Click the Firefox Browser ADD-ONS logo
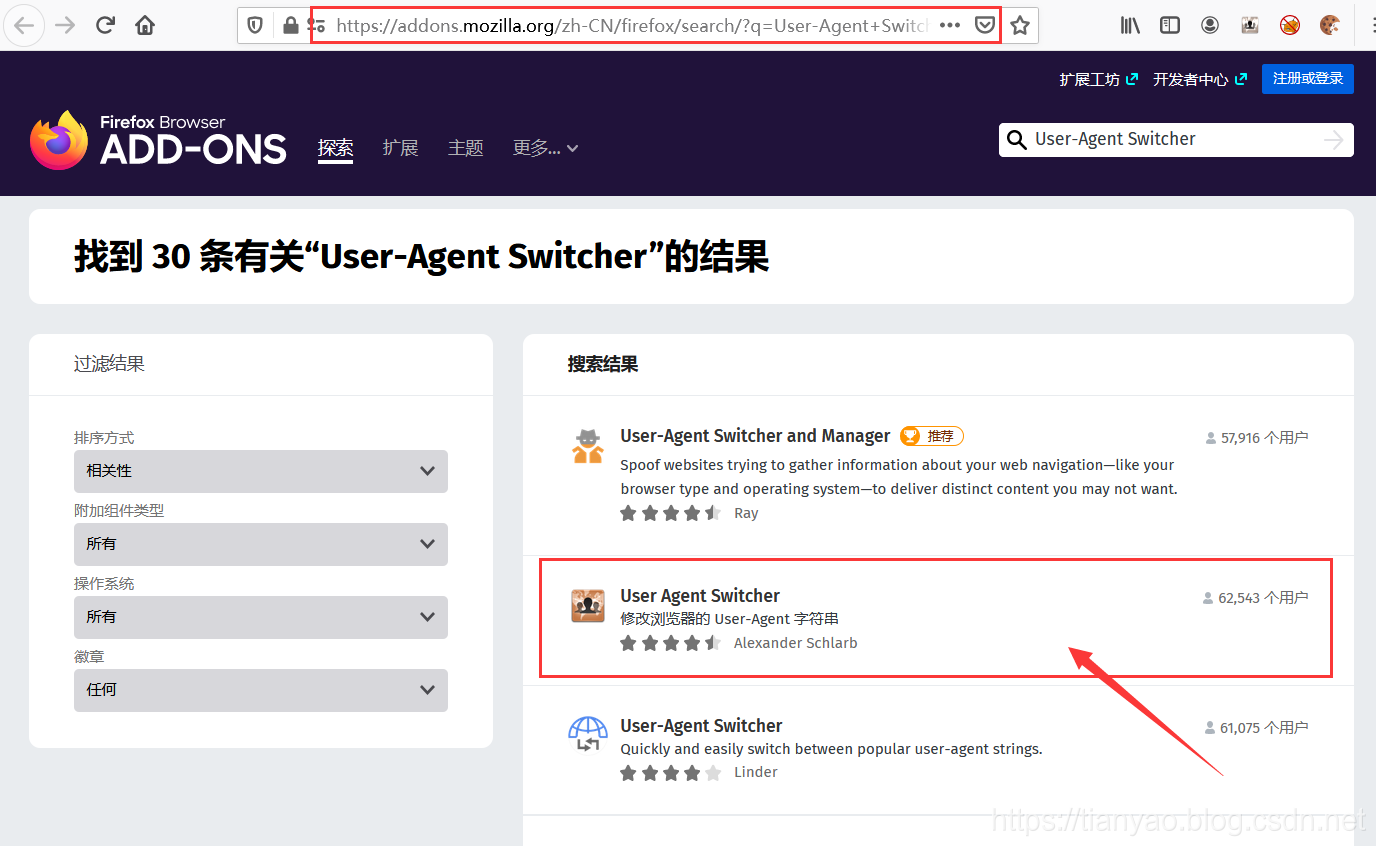This screenshot has height=846, width=1376. pos(158,140)
